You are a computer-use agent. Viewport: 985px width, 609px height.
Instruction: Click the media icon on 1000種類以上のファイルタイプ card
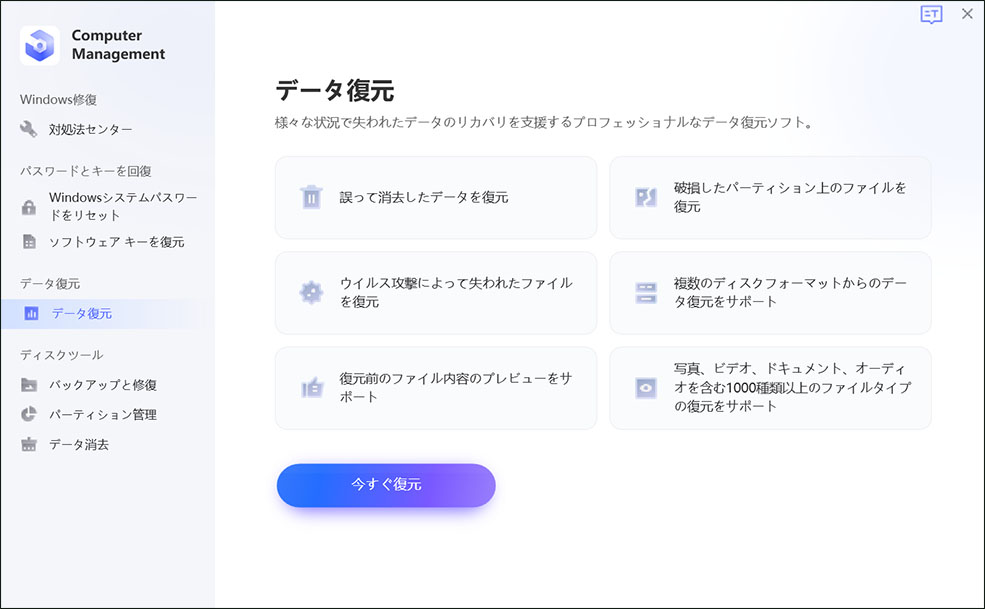pos(646,388)
